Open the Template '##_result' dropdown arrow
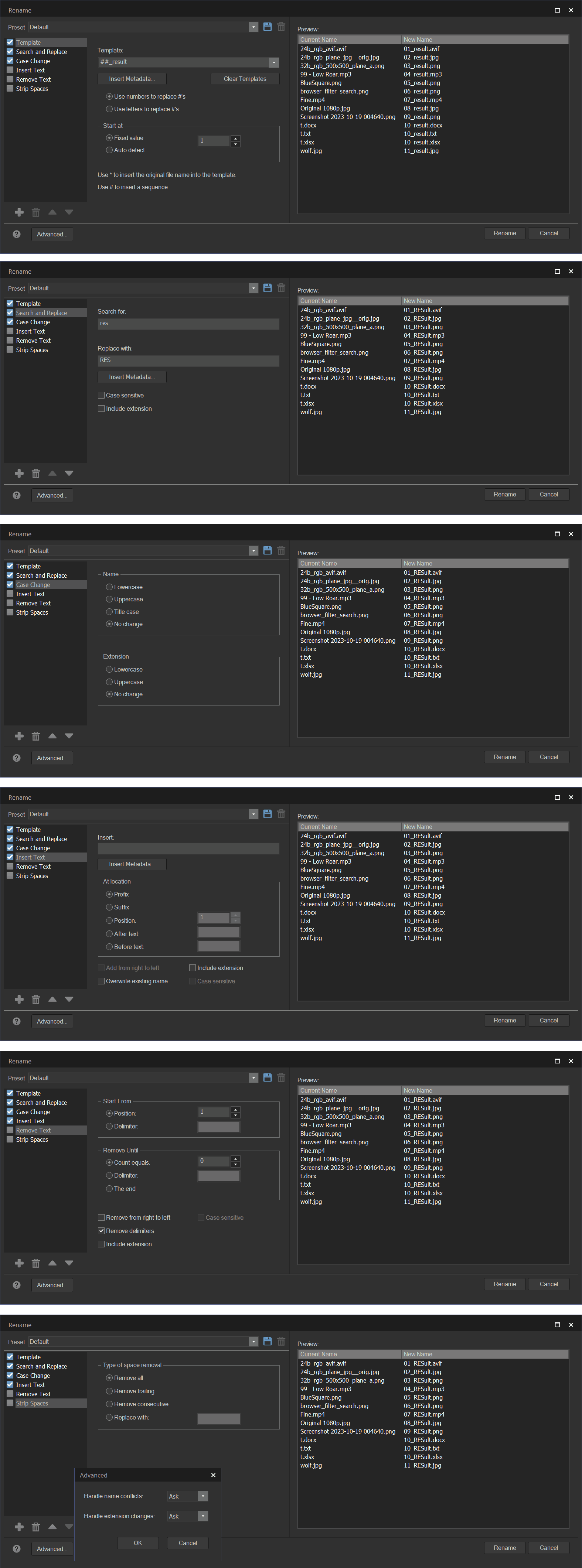Screen dimensions: 582x1568 pyautogui.click(x=274, y=62)
